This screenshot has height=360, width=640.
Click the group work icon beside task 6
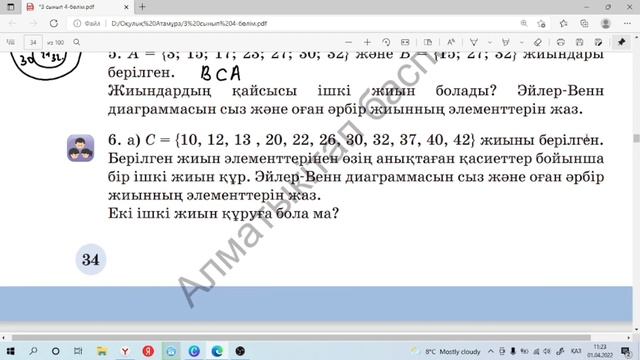tap(80, 148)
